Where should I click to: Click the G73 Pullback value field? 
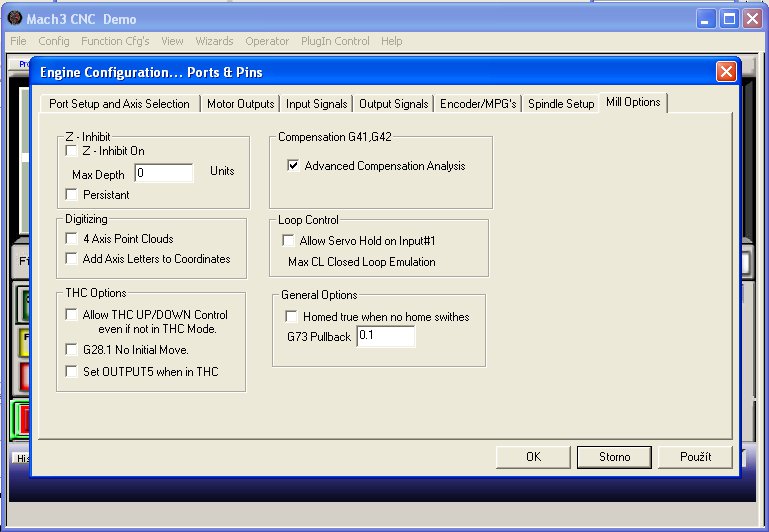coord(384,337)
